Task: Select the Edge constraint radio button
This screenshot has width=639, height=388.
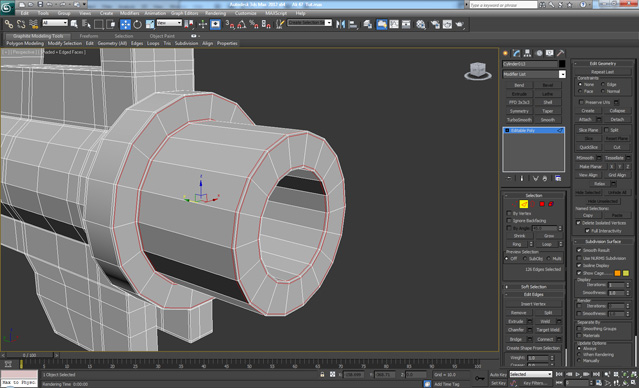Action: click(603, 84)
